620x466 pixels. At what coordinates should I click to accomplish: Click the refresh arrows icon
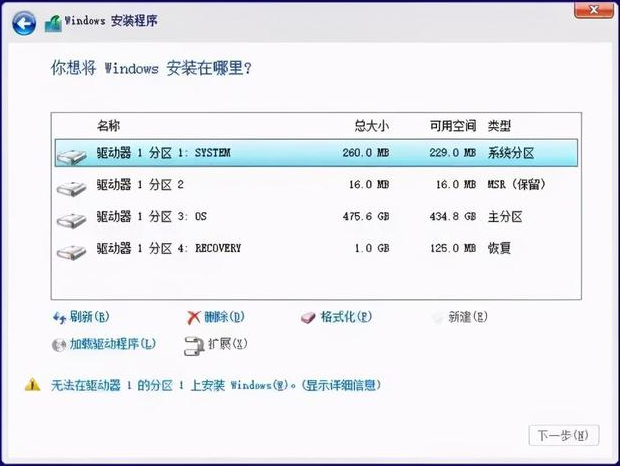click(59, 318)
